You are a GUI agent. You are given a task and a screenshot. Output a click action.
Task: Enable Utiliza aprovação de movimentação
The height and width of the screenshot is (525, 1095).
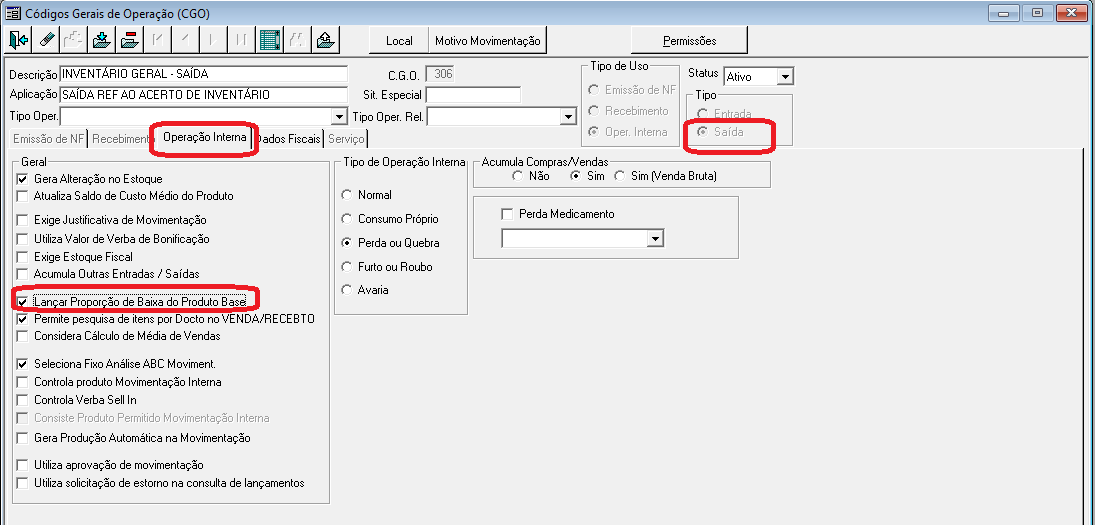[23, 465]
